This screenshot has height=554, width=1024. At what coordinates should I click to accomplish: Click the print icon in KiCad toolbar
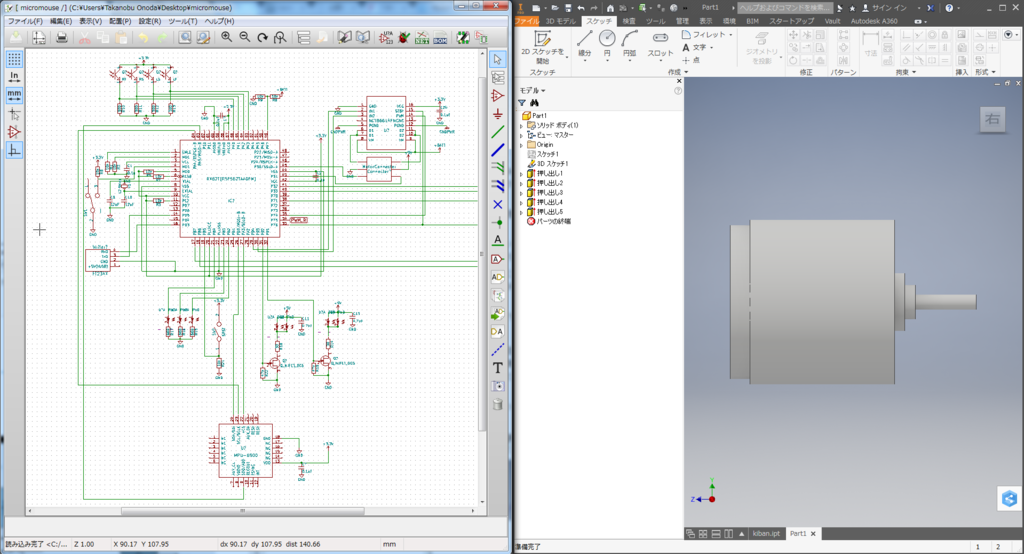(x=62, y=38)
